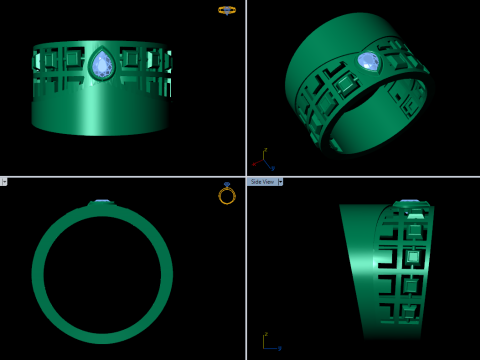Click the XYZ axis gizmo in perspective viewport
This screenshot has height=360, width=480.
coord(264,159)
